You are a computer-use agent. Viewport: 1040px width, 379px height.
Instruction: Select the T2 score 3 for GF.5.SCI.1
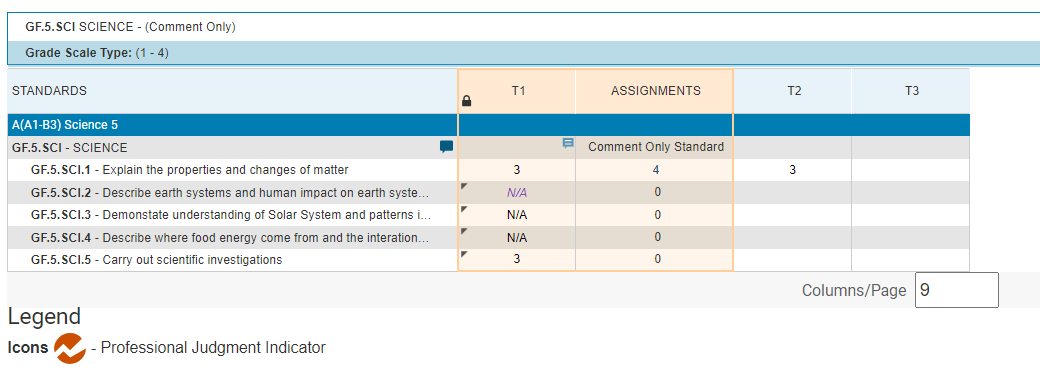(793, 170)
